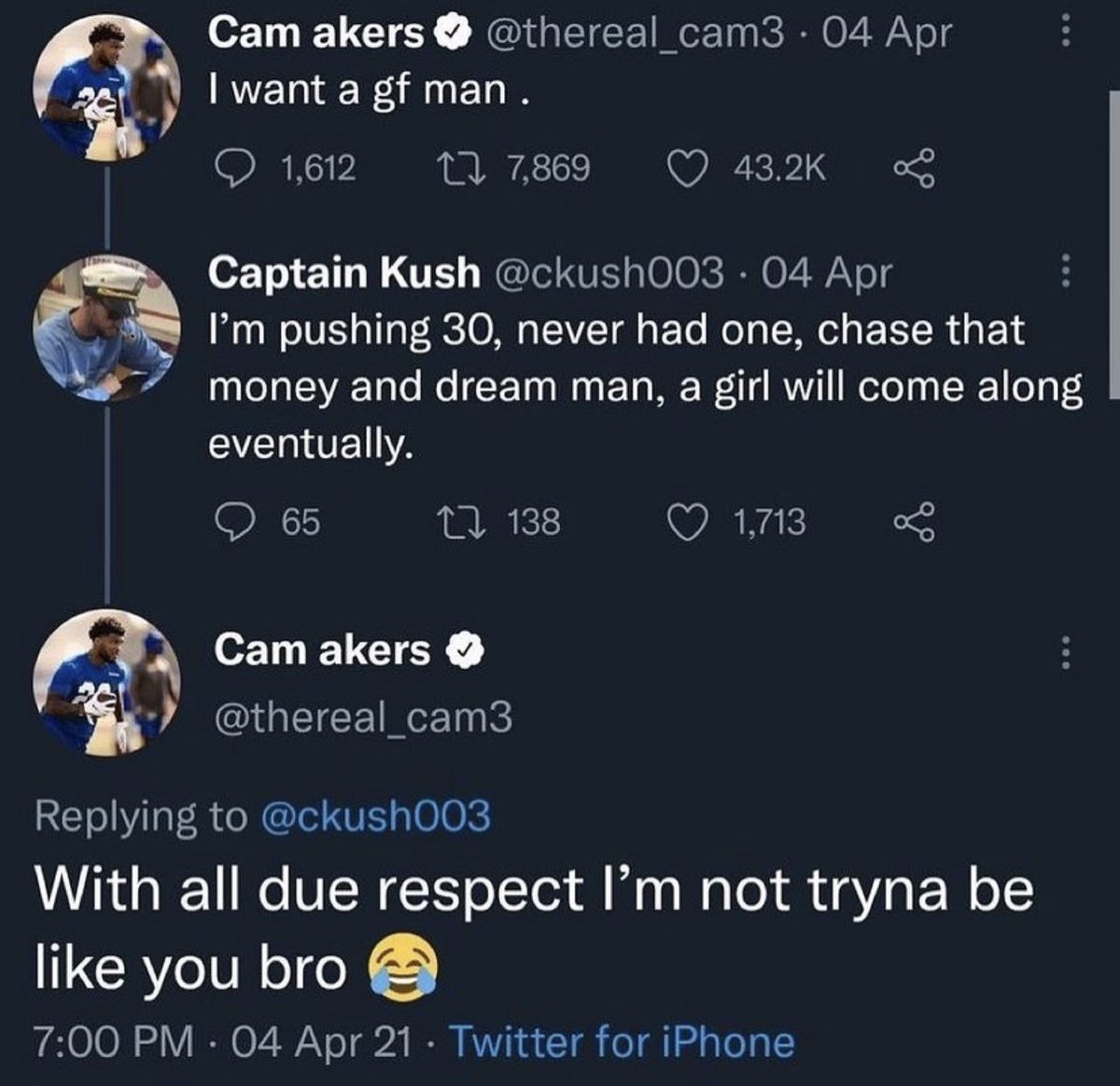This screenshot has width=1120, height=1086.
Task: Open more options for first Cam akers tweet
Action: (1062, 35)
